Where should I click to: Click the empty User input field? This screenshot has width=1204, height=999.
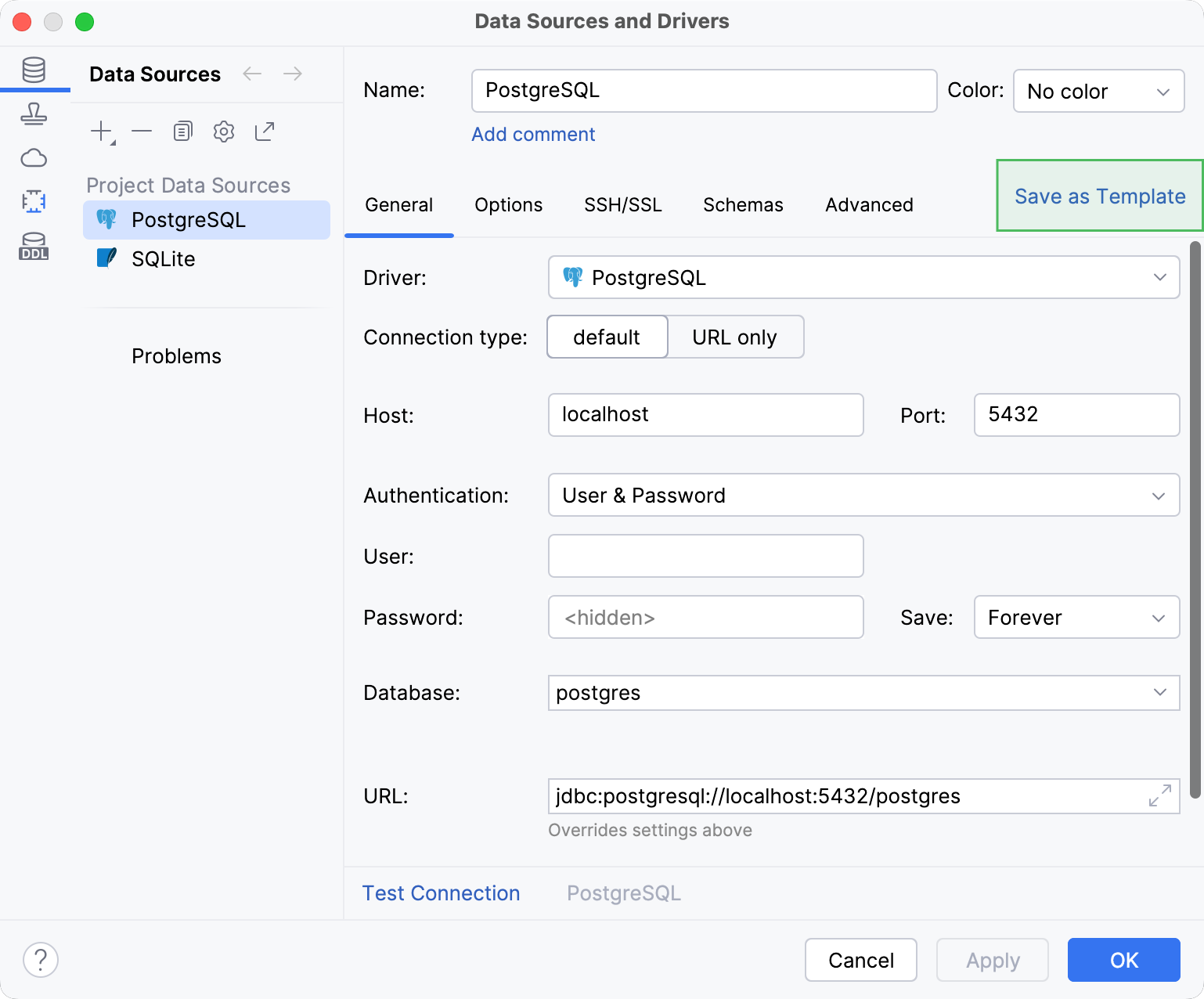point(705,556)
